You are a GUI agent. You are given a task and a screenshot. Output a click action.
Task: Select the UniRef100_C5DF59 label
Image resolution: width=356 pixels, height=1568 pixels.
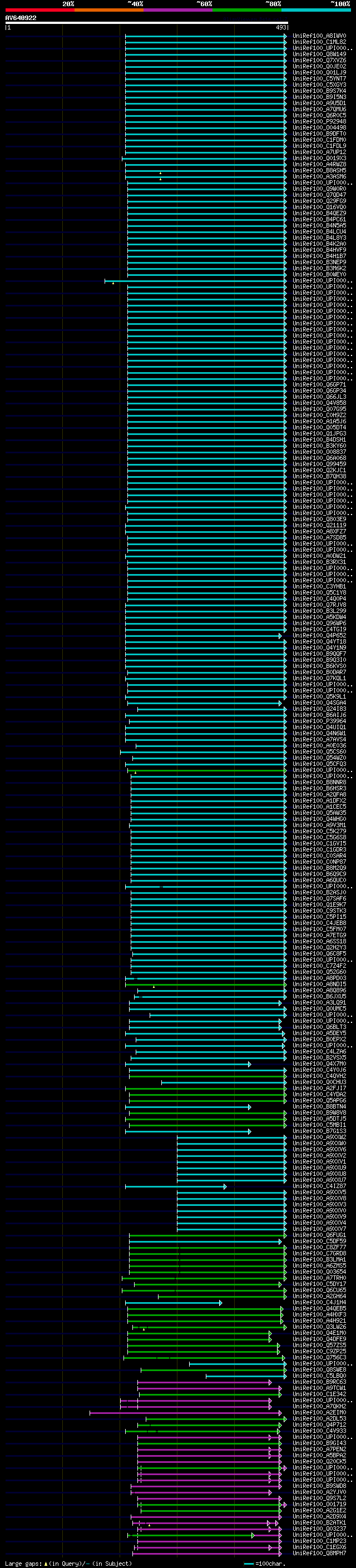coord(319,1241)
